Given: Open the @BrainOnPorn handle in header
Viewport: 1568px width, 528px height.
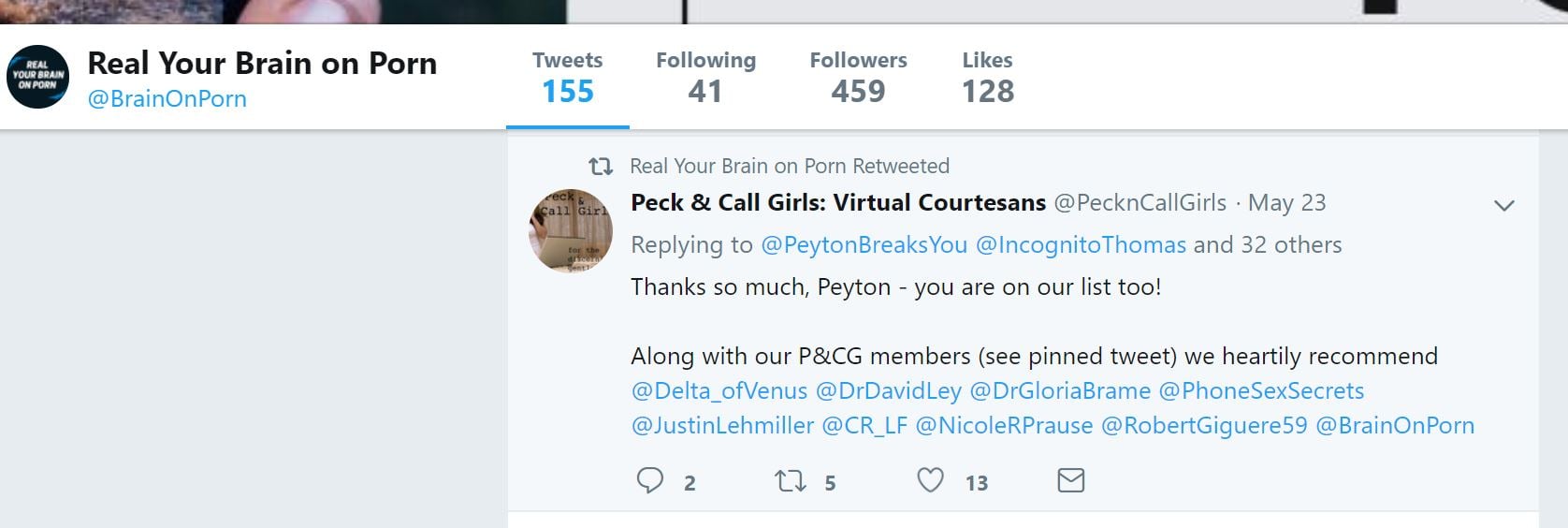Looking at the screenshot, I should pyautogui.click(x=167, y=99).
